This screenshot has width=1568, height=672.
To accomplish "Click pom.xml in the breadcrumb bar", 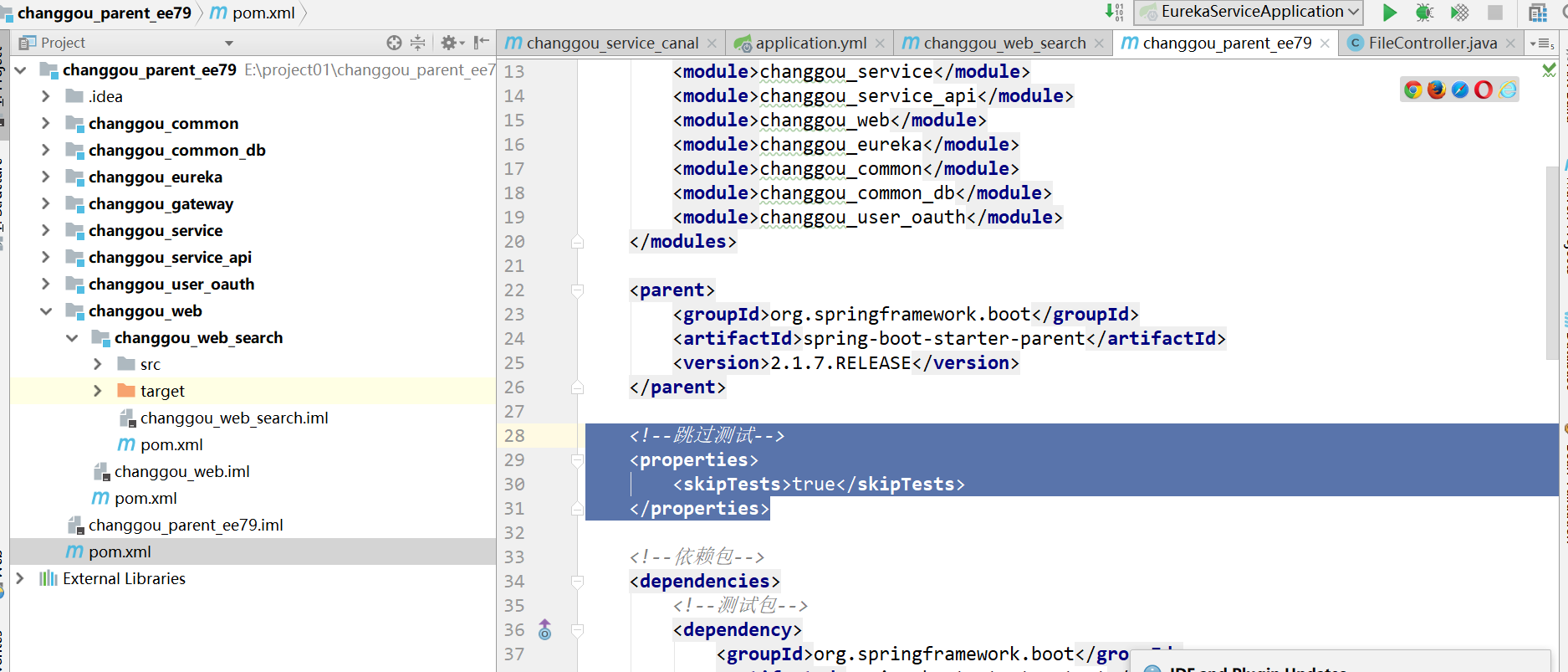I will click(253, 13).
